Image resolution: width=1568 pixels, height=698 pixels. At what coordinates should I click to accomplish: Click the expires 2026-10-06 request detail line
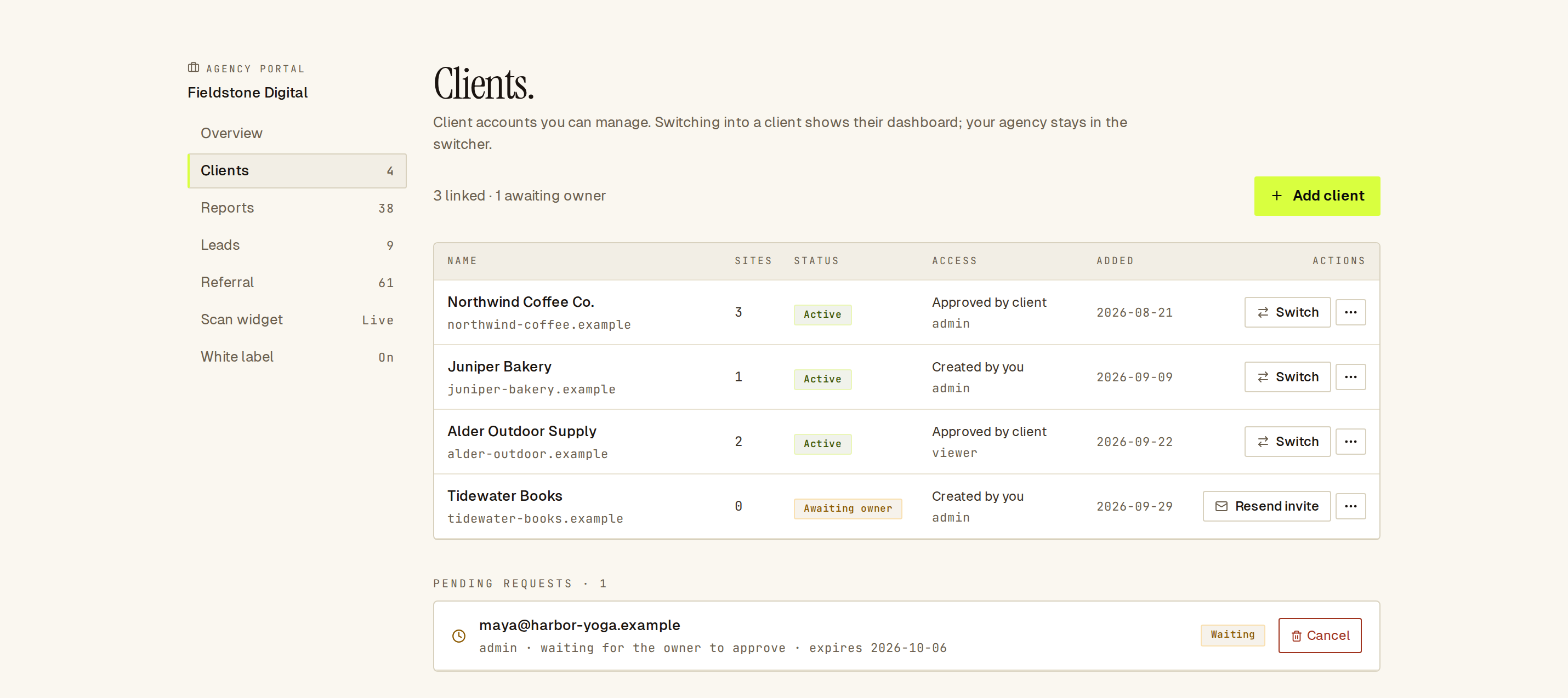point(713,648)
